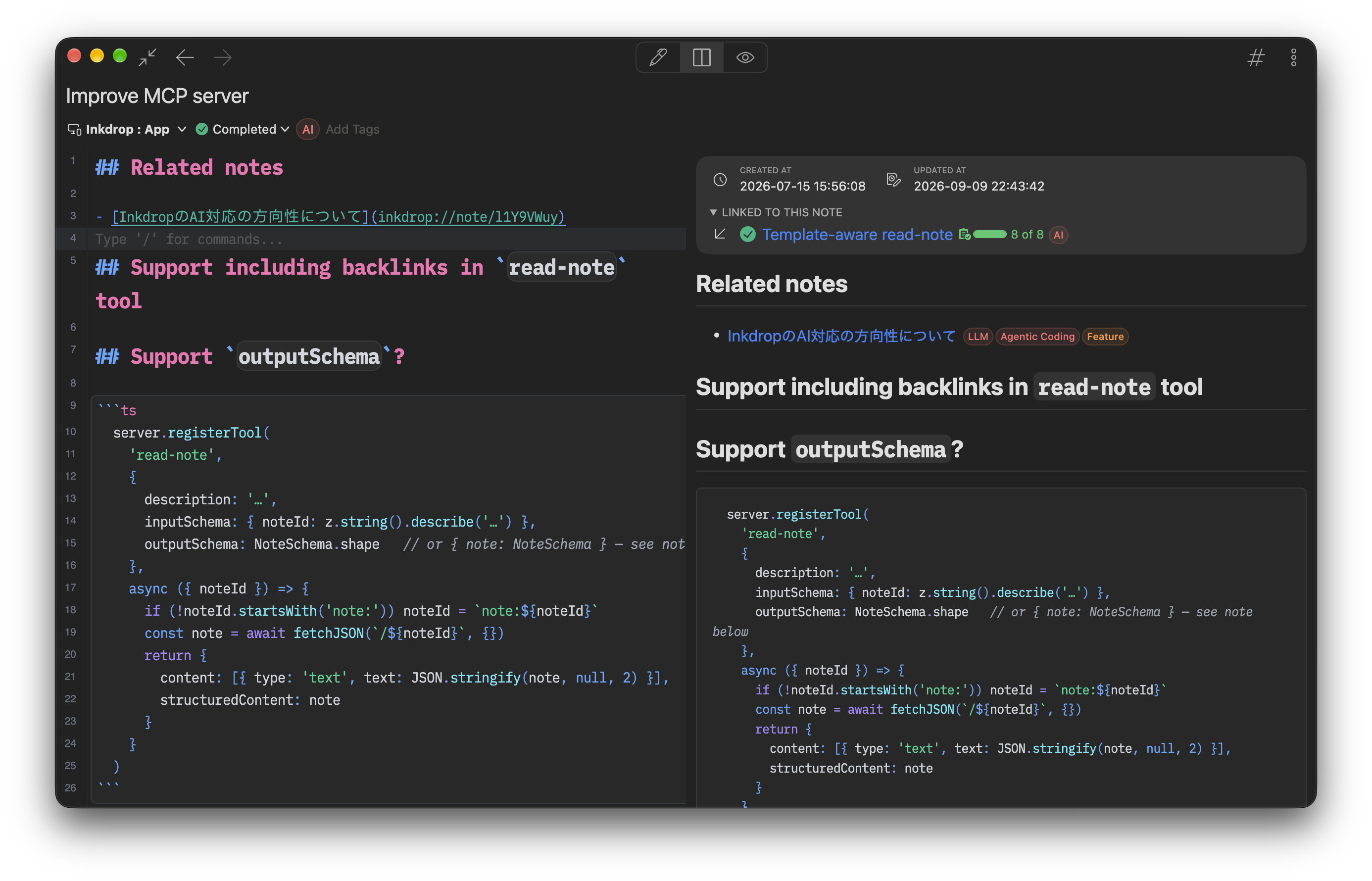
Task: Click the green completed check on Template-aware read-note
Action: [747, 235]
